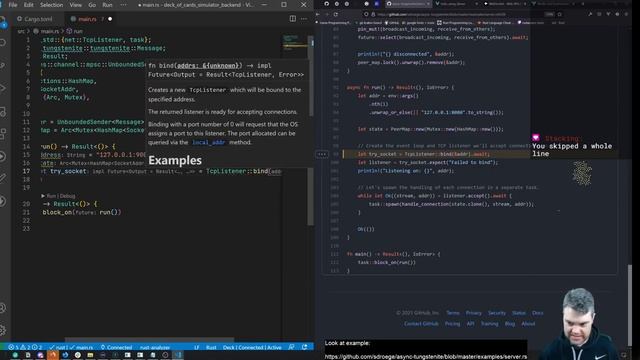This screenshot has width=640, height=360.
Task: Open the orange Firefox icon in taskbar
Action: pos(53,355)
